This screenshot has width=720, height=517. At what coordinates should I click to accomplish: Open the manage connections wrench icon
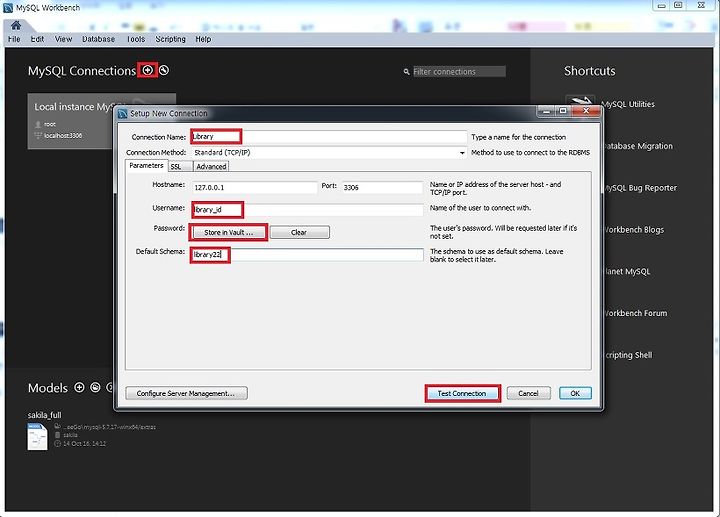pos(164,70)
